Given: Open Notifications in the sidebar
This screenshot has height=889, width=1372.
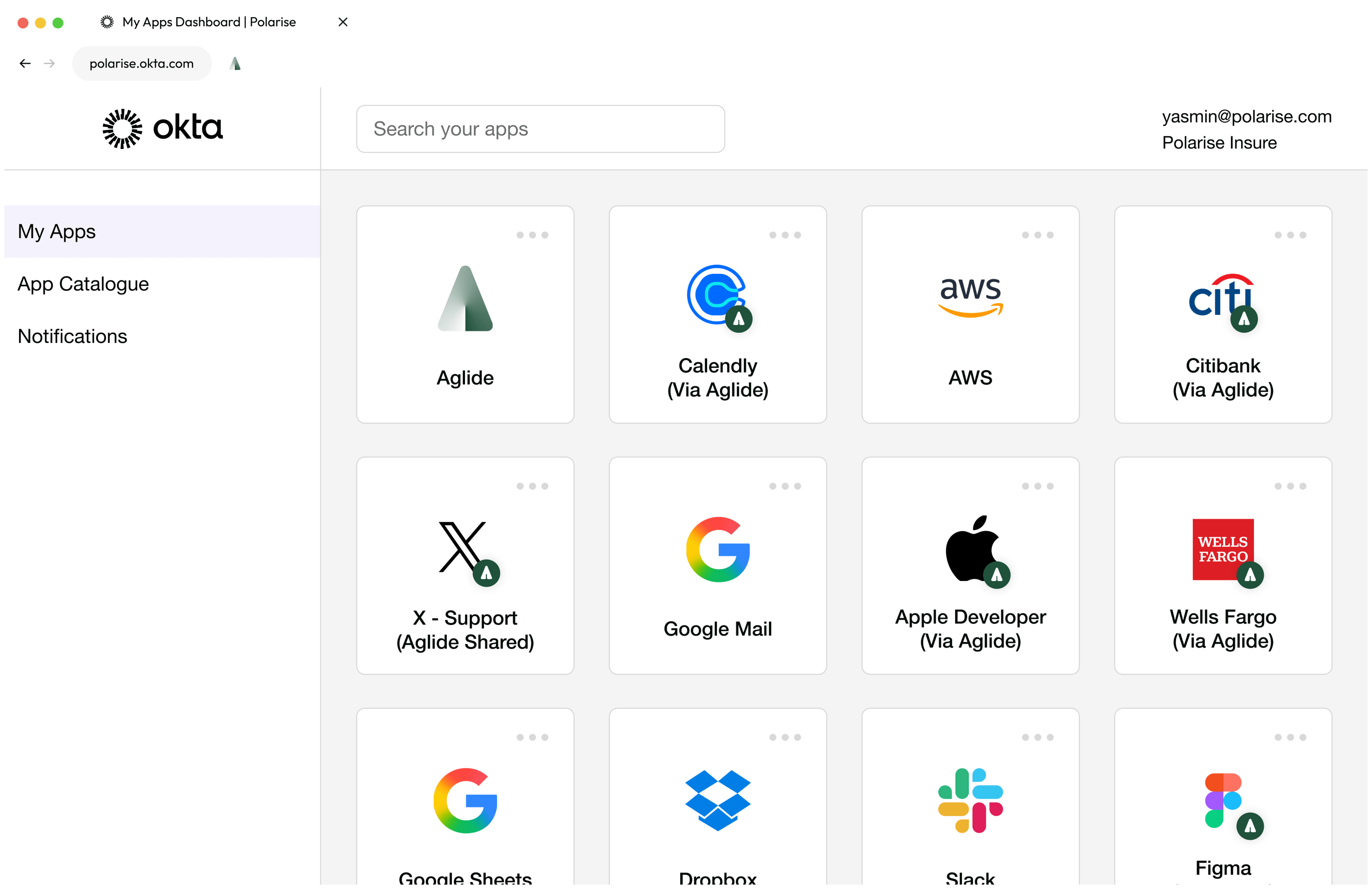Looking at the screenshot, I should tap(162, 336).
